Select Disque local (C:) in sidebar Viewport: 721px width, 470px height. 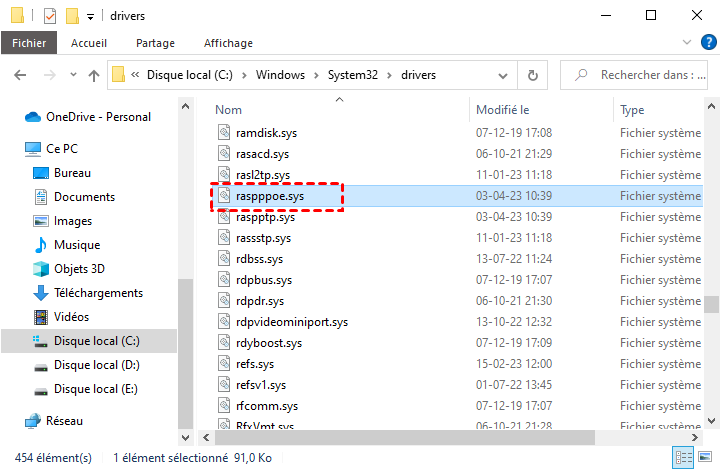click(89, 341)
